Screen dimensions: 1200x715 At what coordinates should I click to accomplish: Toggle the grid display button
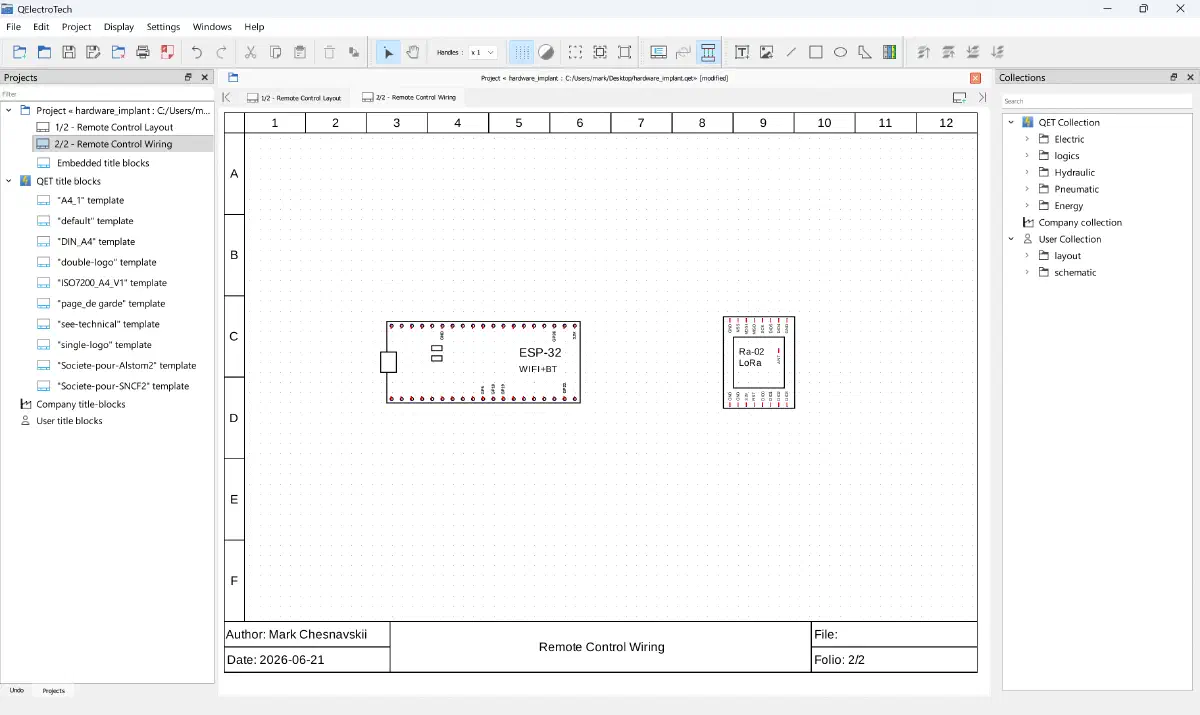[522, 52]
